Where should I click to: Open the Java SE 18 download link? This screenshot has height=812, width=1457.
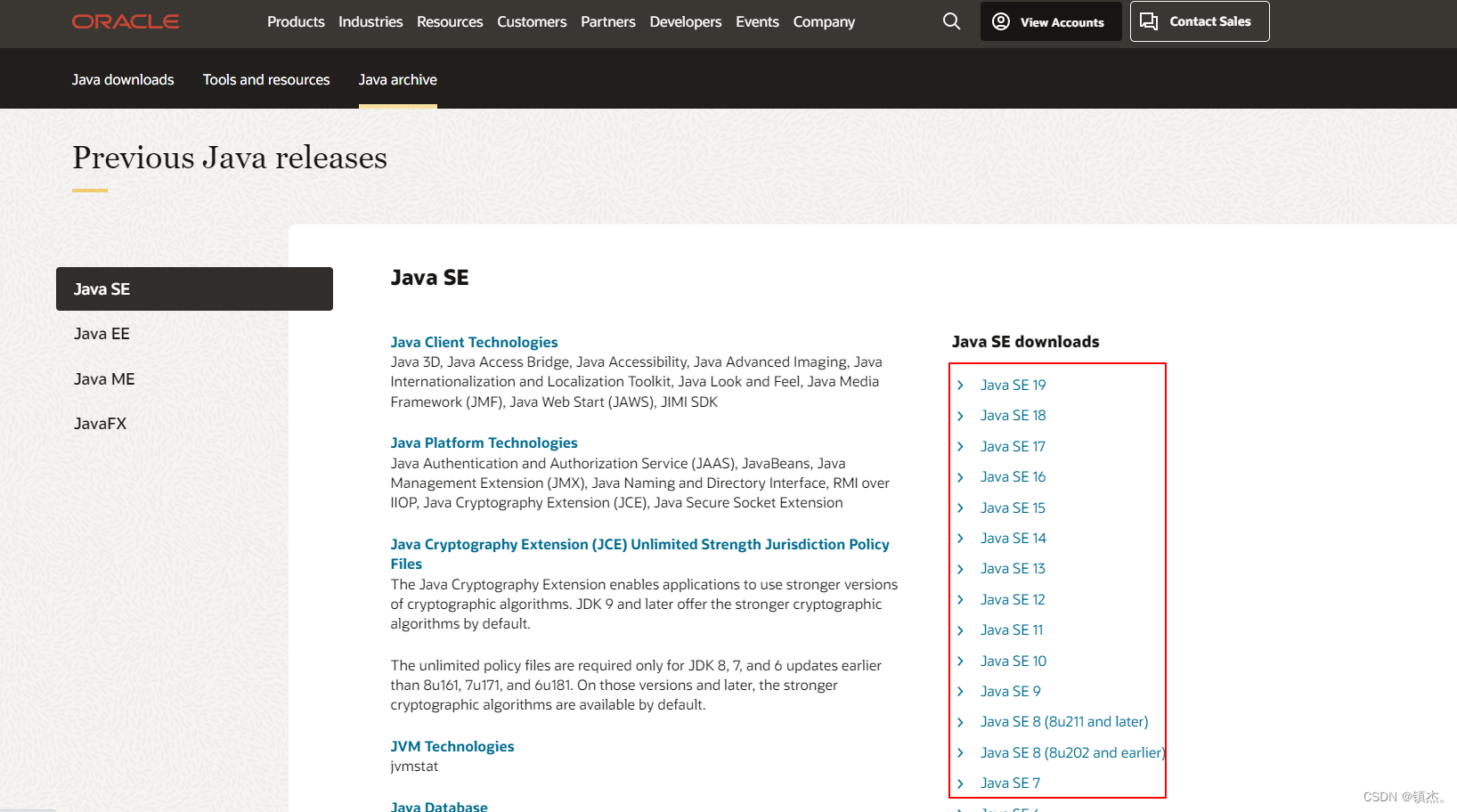(x=1013, y=416)
